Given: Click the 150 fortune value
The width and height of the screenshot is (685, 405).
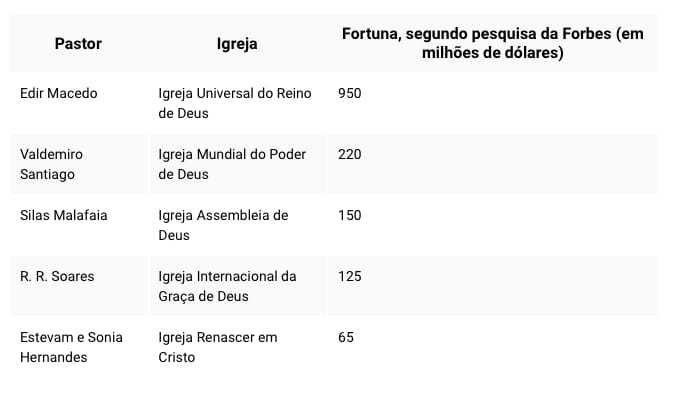Looking at the screenshot, I should pyautogui.click(x=349, y=215).
